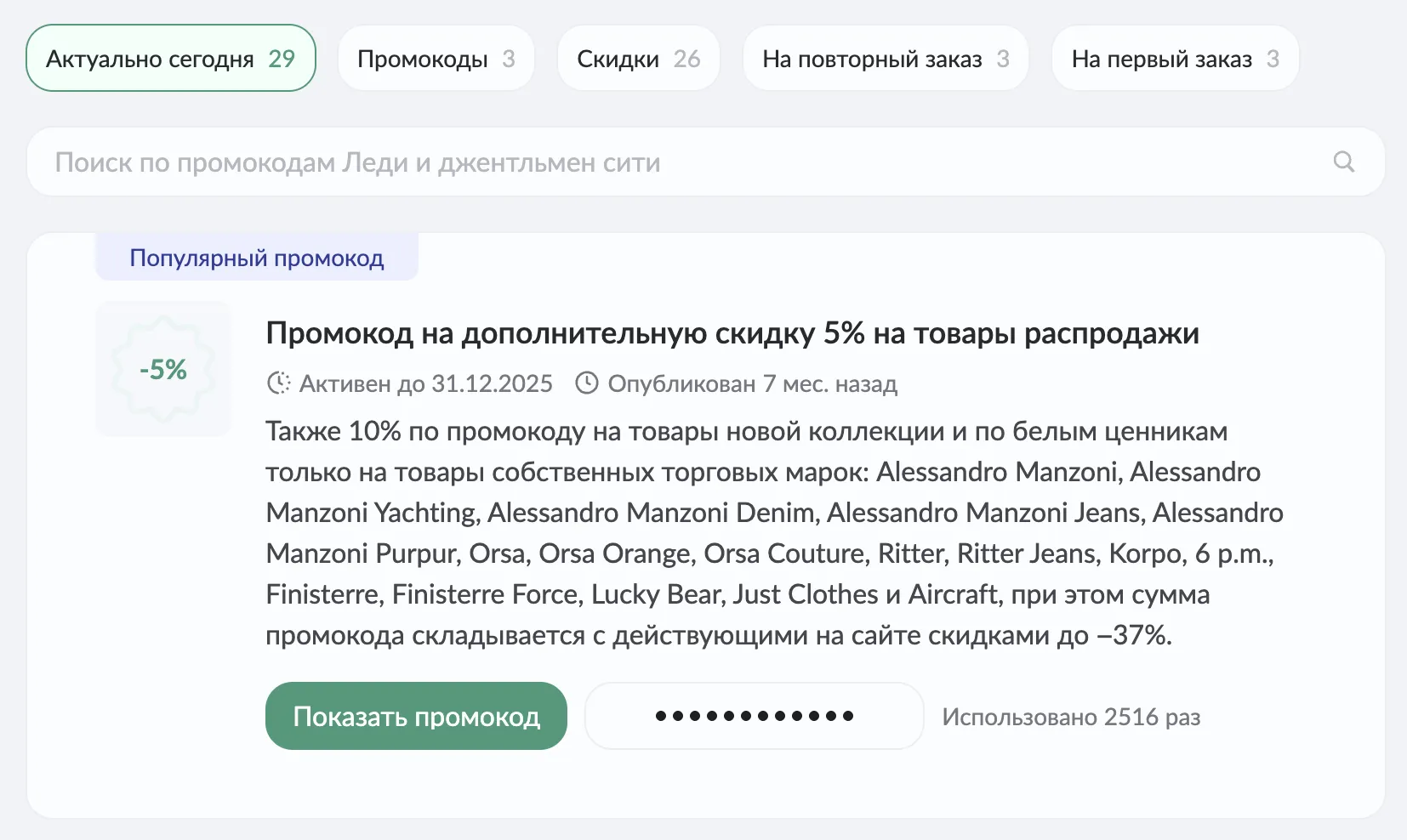Viewport: 1407px width, 840px height.
Task: Click the -5% discount badge
Action: (163, 369)
